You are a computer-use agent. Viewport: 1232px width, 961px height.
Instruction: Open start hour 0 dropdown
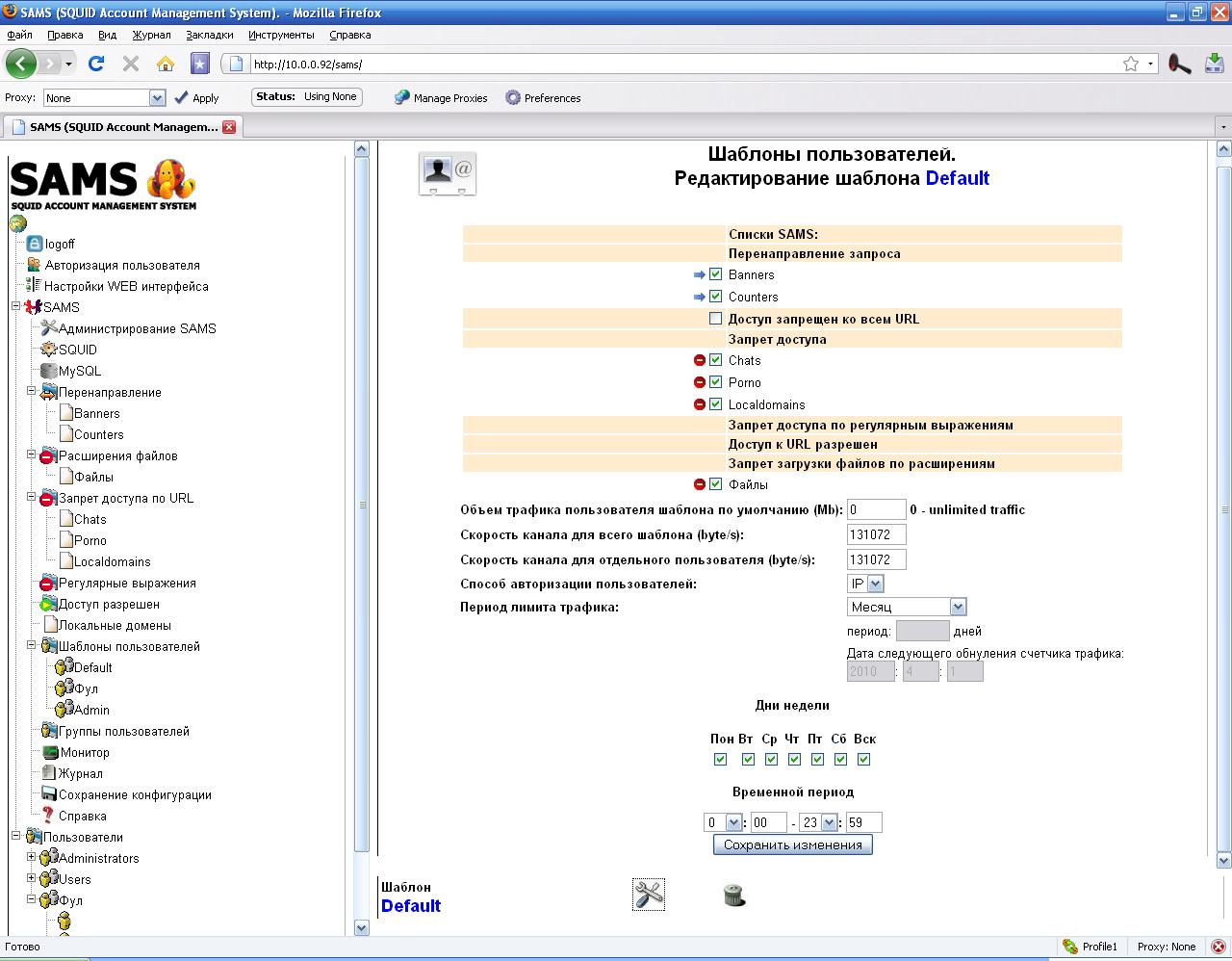[723, 822]
